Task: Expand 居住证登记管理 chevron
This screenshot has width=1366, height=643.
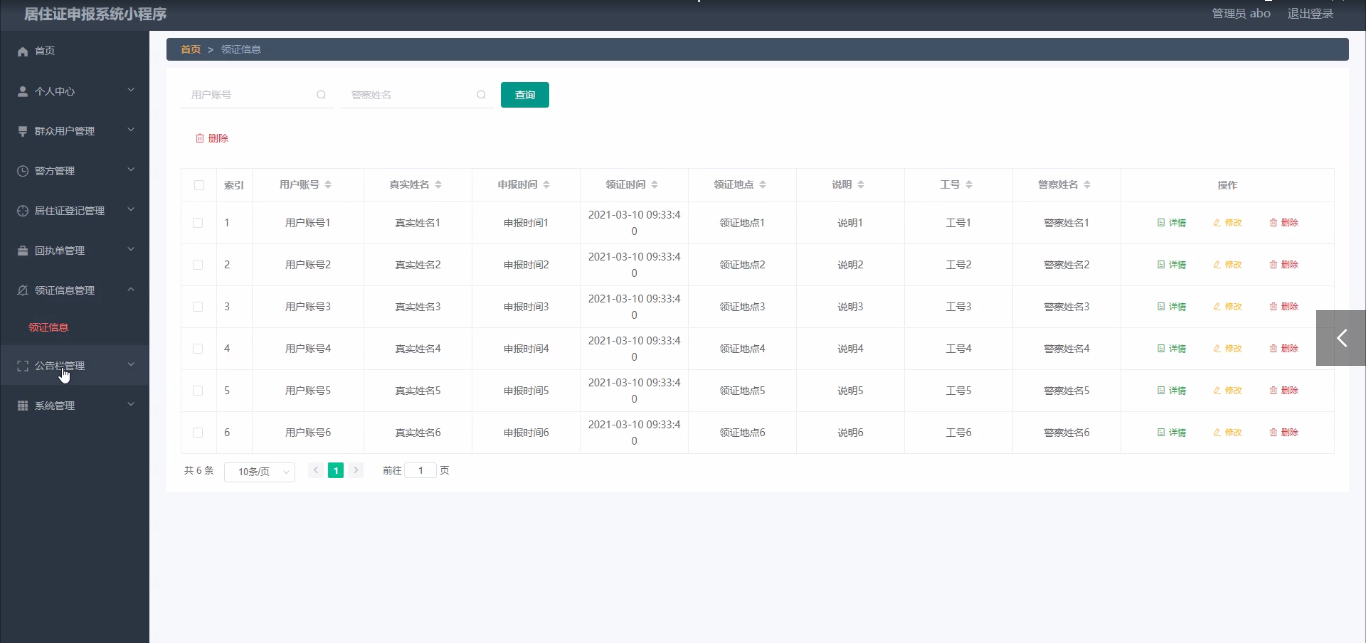Action: [131, 210]
